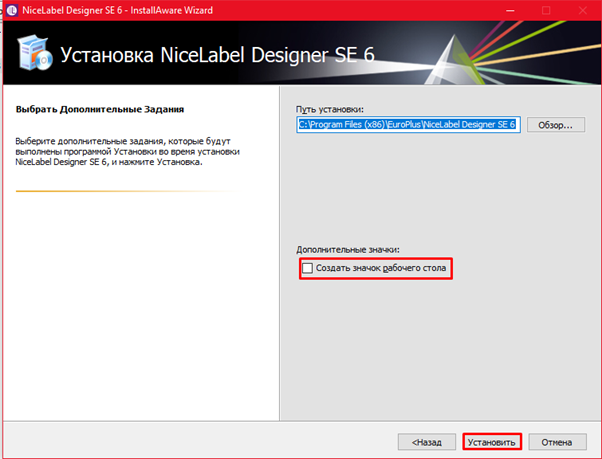Viewport: 602px width, 459px height.
Task: Click the installer box-and-disc icon in banner
Action: pyautogui.click(x=35, y=53)
